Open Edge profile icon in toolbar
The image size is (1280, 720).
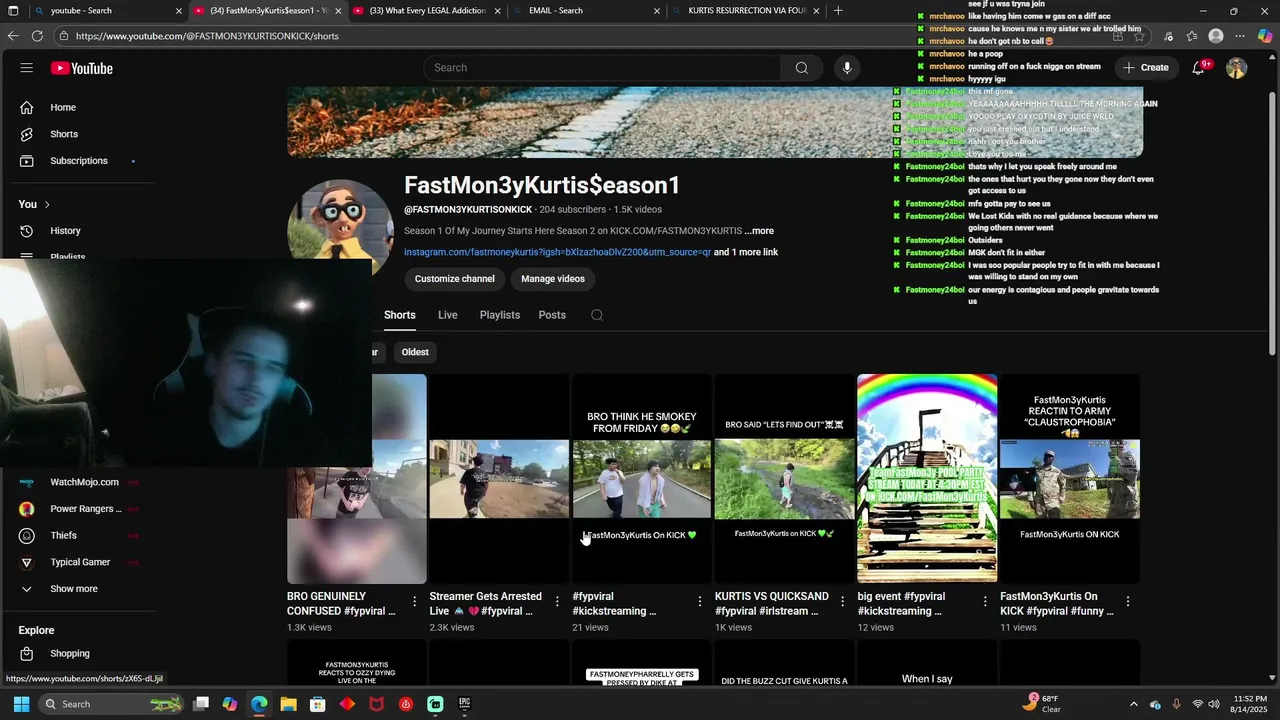(x=1216, y=36)
